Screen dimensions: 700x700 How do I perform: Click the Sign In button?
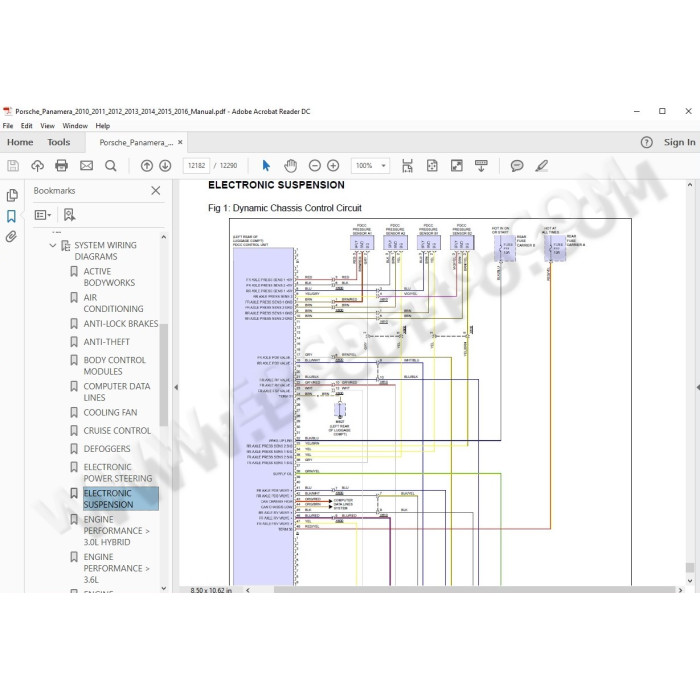[x=679, y=142]
